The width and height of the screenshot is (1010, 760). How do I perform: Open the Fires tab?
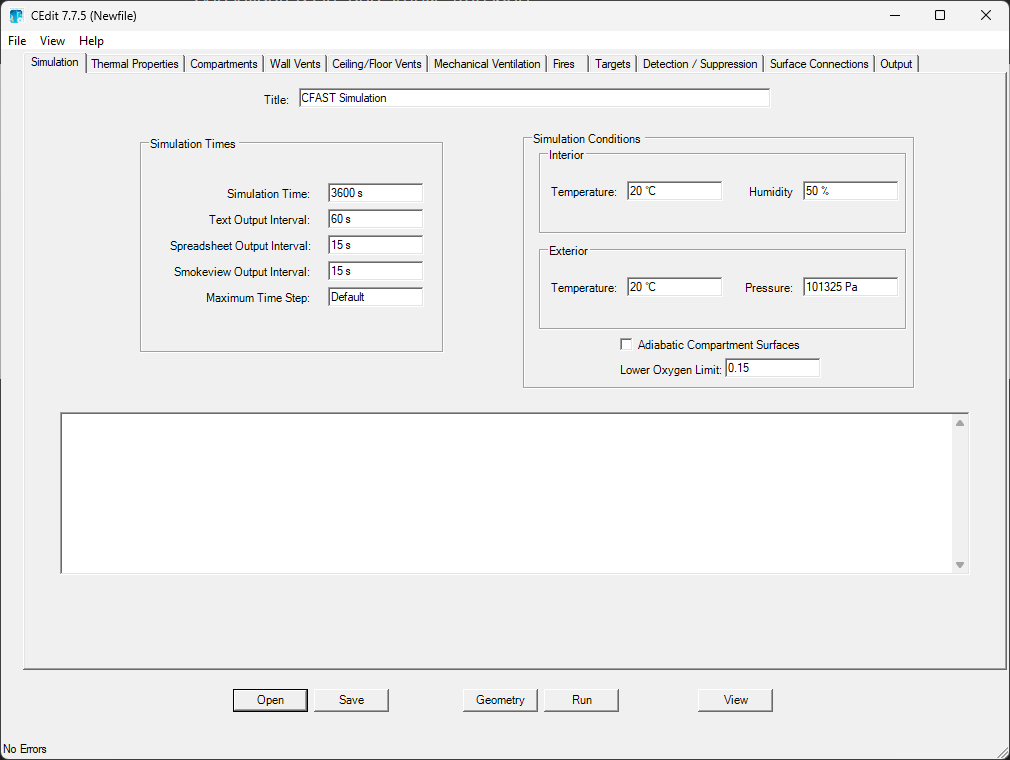click(x=564, y=64)
